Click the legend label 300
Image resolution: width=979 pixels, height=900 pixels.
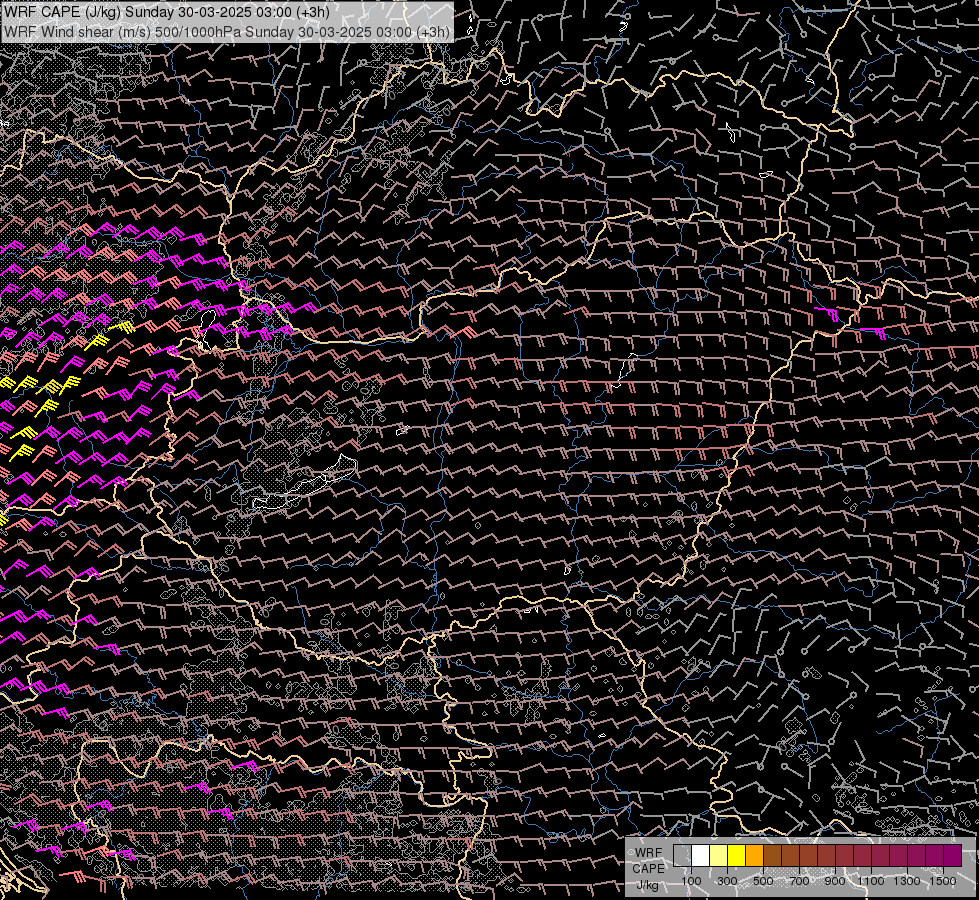(727, 881)
